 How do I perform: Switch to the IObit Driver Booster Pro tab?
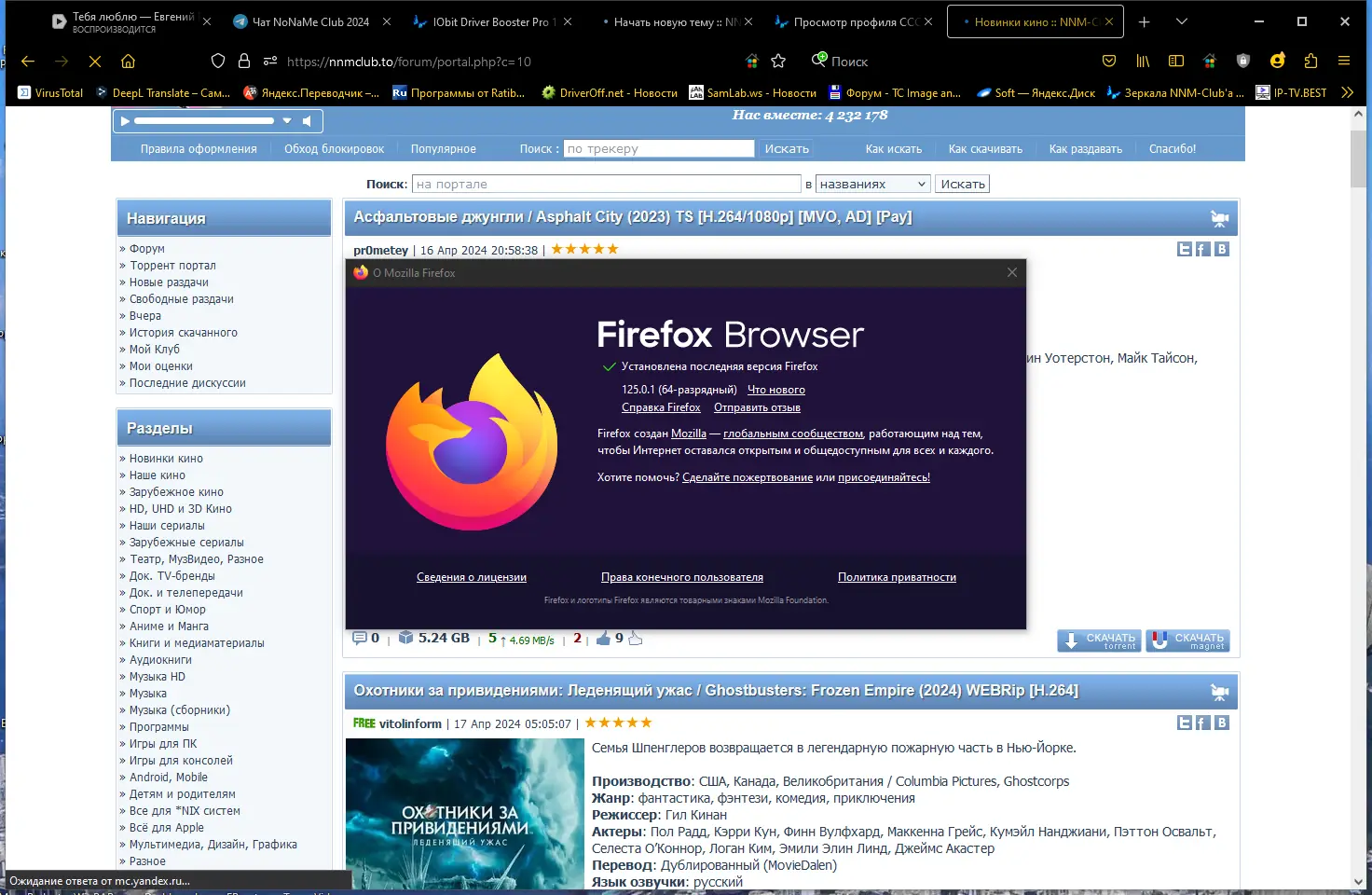click(493, 21)
